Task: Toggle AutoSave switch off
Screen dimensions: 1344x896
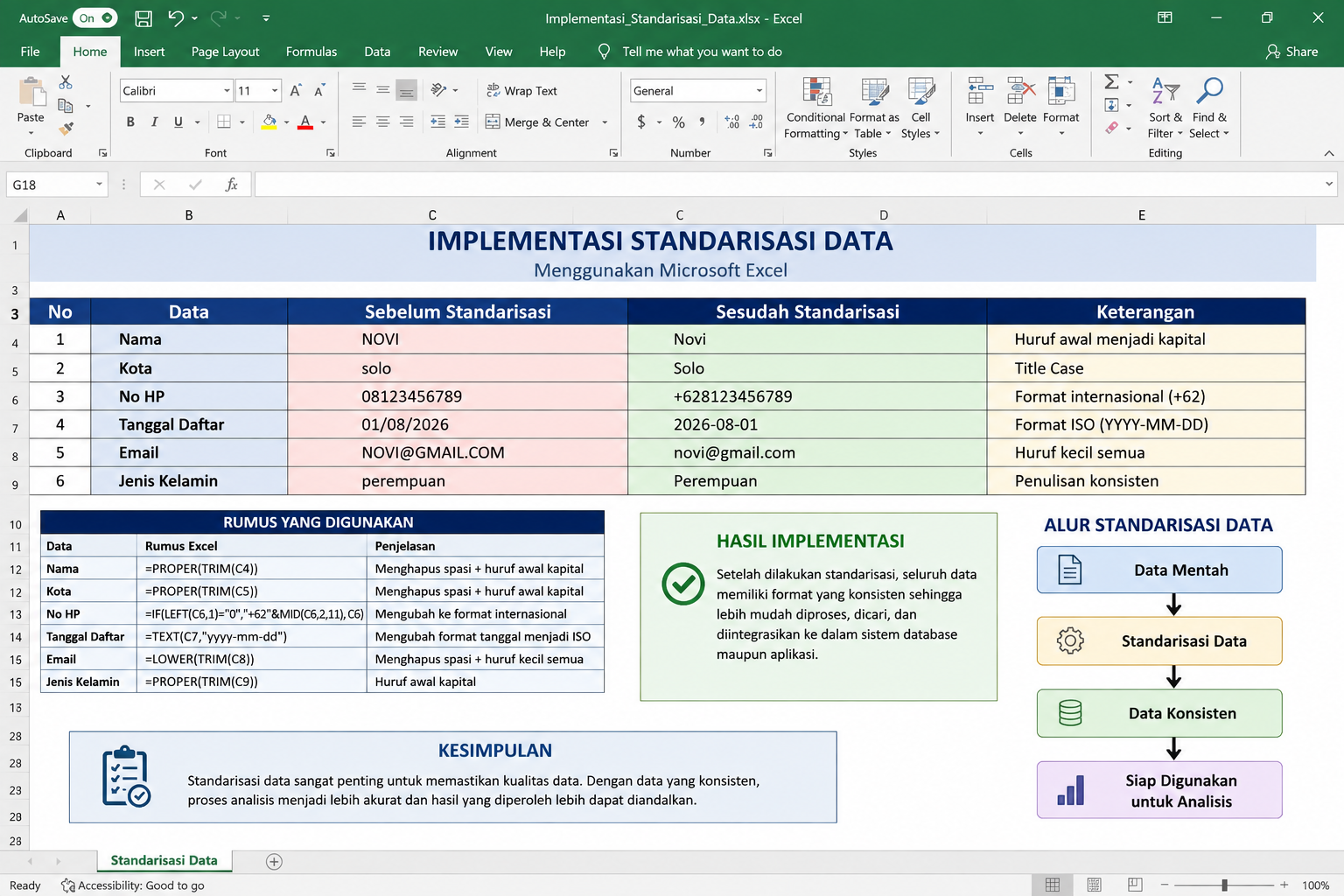Action: [95, 17]
